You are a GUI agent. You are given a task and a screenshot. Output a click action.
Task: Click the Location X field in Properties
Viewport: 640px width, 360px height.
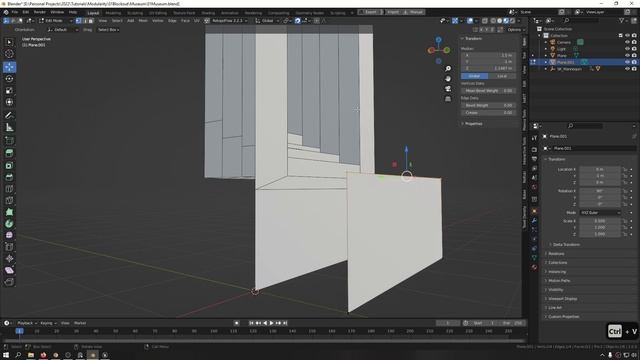pos(600,169)
